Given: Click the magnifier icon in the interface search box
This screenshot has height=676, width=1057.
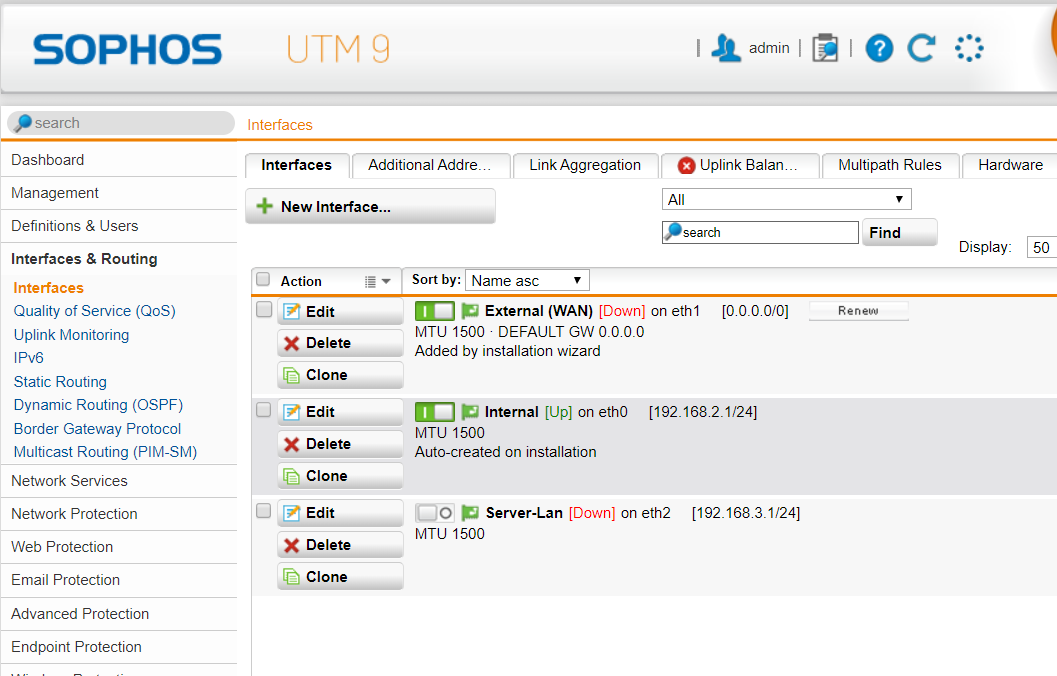Looking at the screenshot, I should tap(673, 232).
